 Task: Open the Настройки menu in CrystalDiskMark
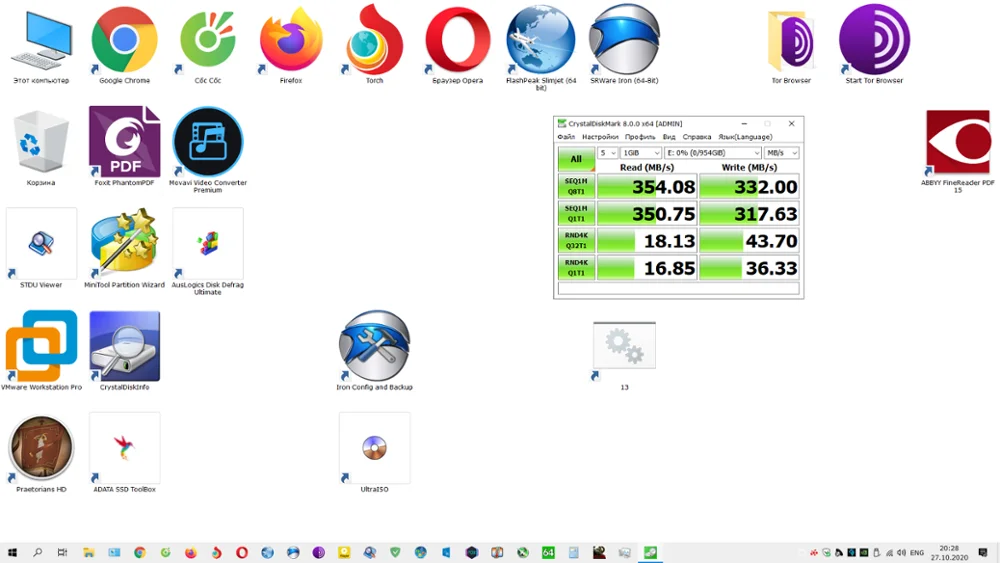(x=600, y=137)
